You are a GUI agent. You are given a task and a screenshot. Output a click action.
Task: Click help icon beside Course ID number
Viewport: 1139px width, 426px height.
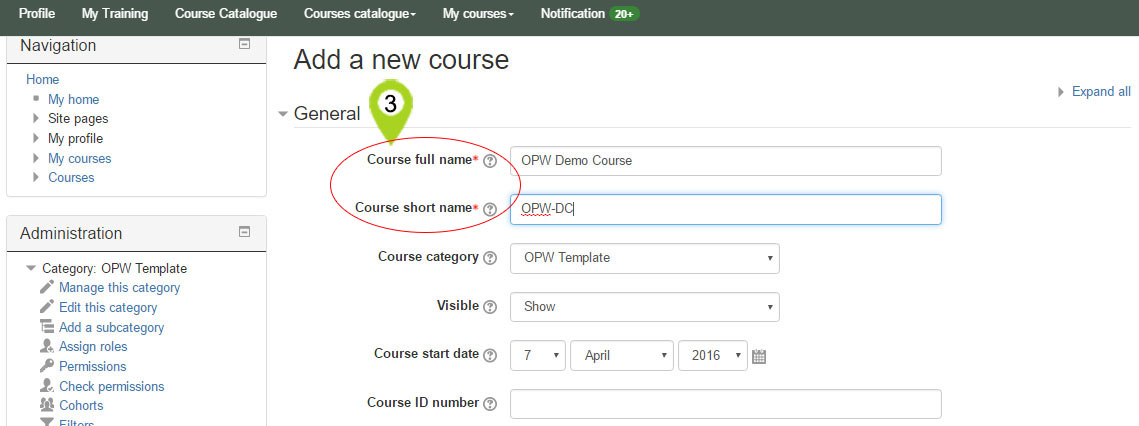click(490, 404)
